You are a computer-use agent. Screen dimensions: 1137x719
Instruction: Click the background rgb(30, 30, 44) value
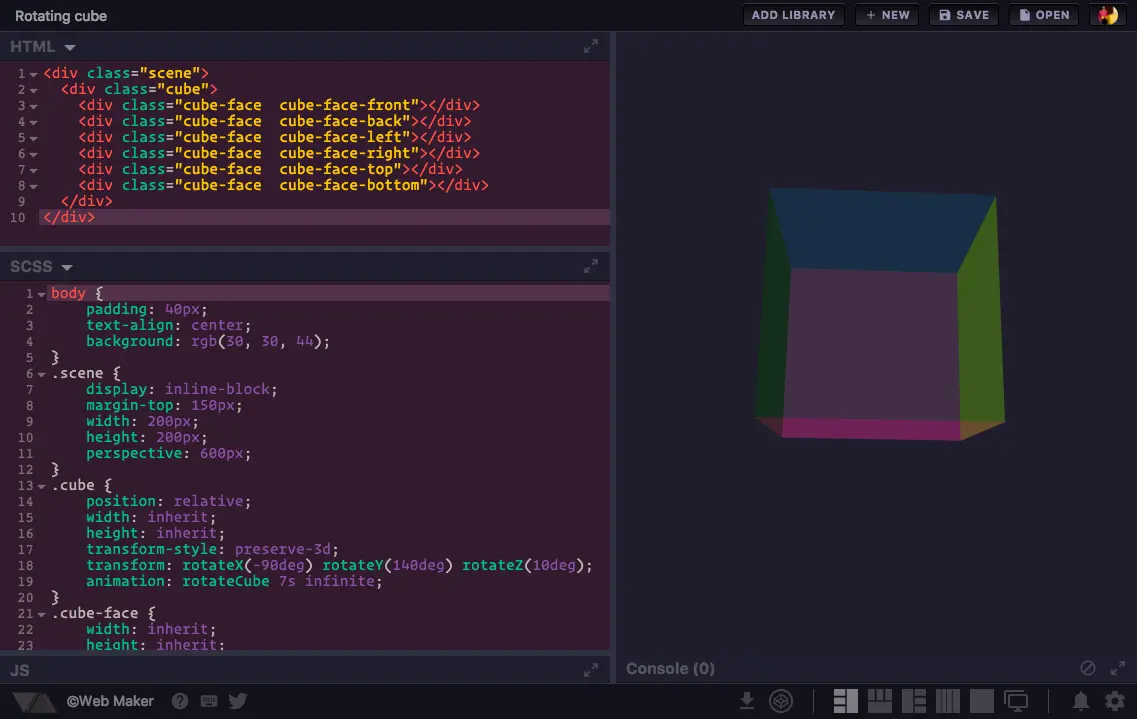[x=260, y=341]
